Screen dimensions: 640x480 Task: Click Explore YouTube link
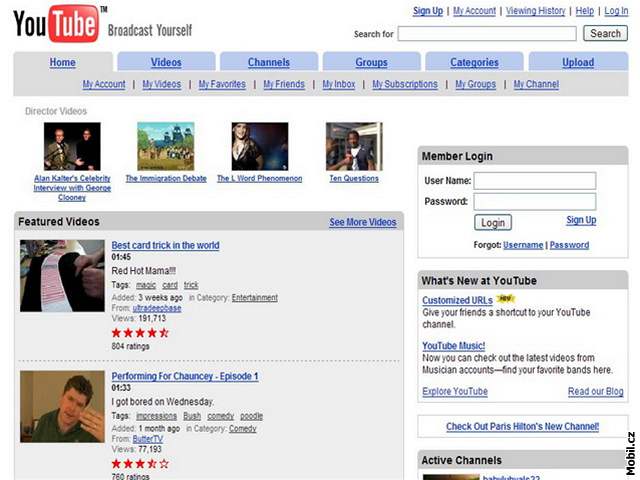[x=455, y=391]
